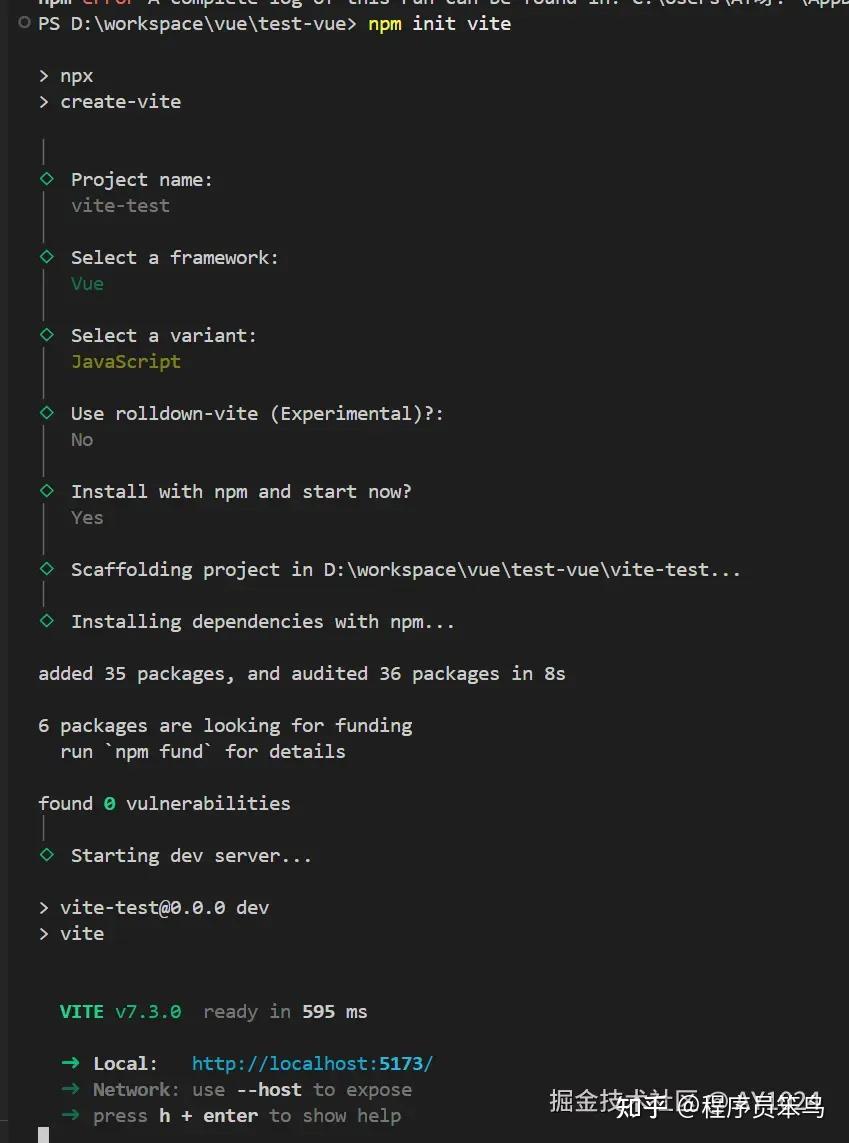849x1143 pixels.
Task: Click the VITE v7.3.0 version label
Action: [120, 1012]
